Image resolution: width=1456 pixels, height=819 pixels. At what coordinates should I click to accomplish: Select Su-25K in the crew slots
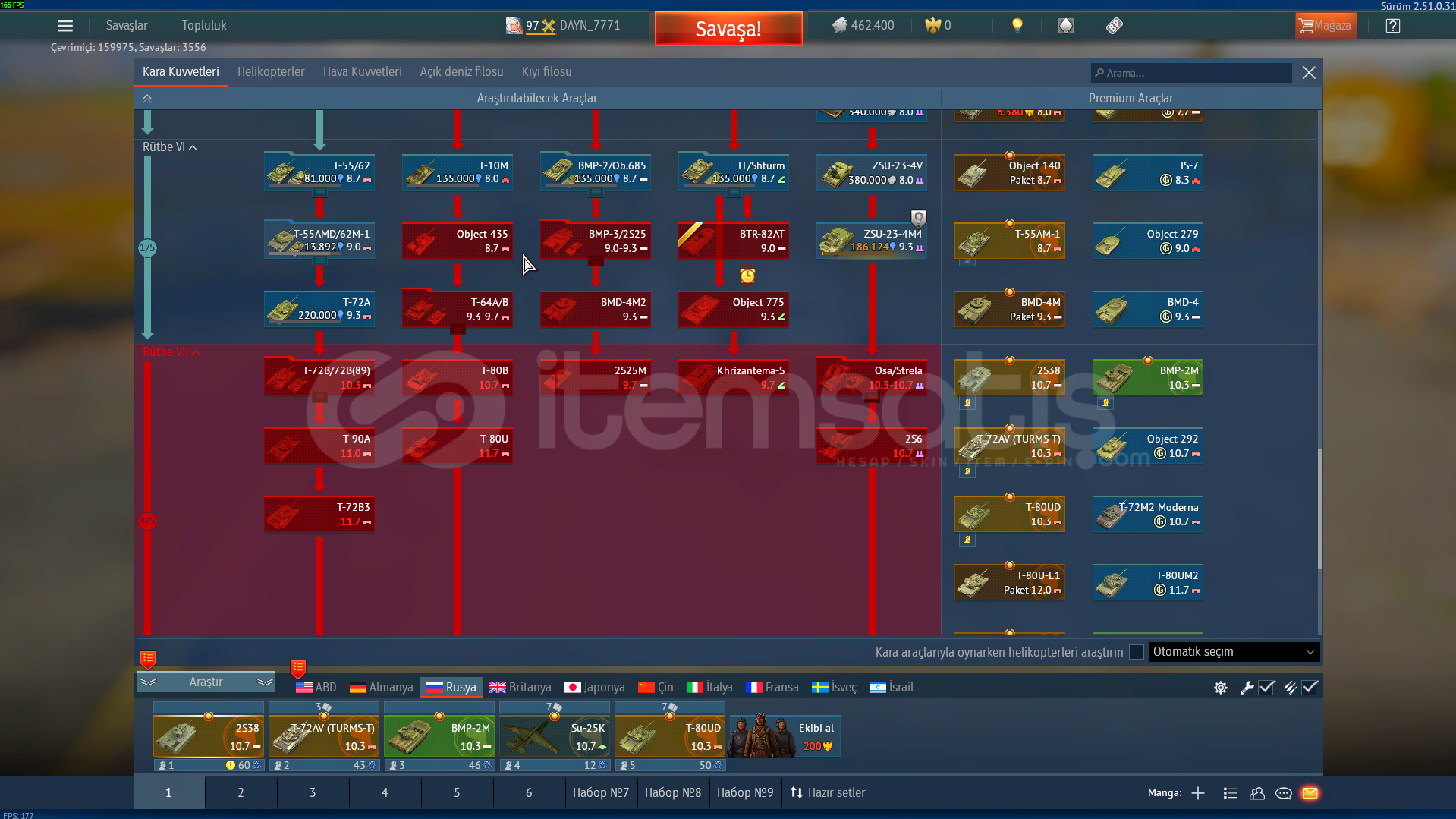pos(555,736)
